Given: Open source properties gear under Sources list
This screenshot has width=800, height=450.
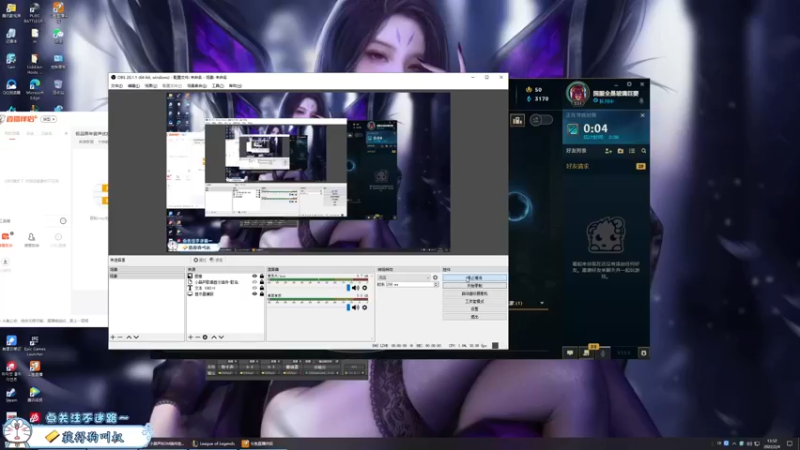Looking at the screenshot, I should [205, 337].
